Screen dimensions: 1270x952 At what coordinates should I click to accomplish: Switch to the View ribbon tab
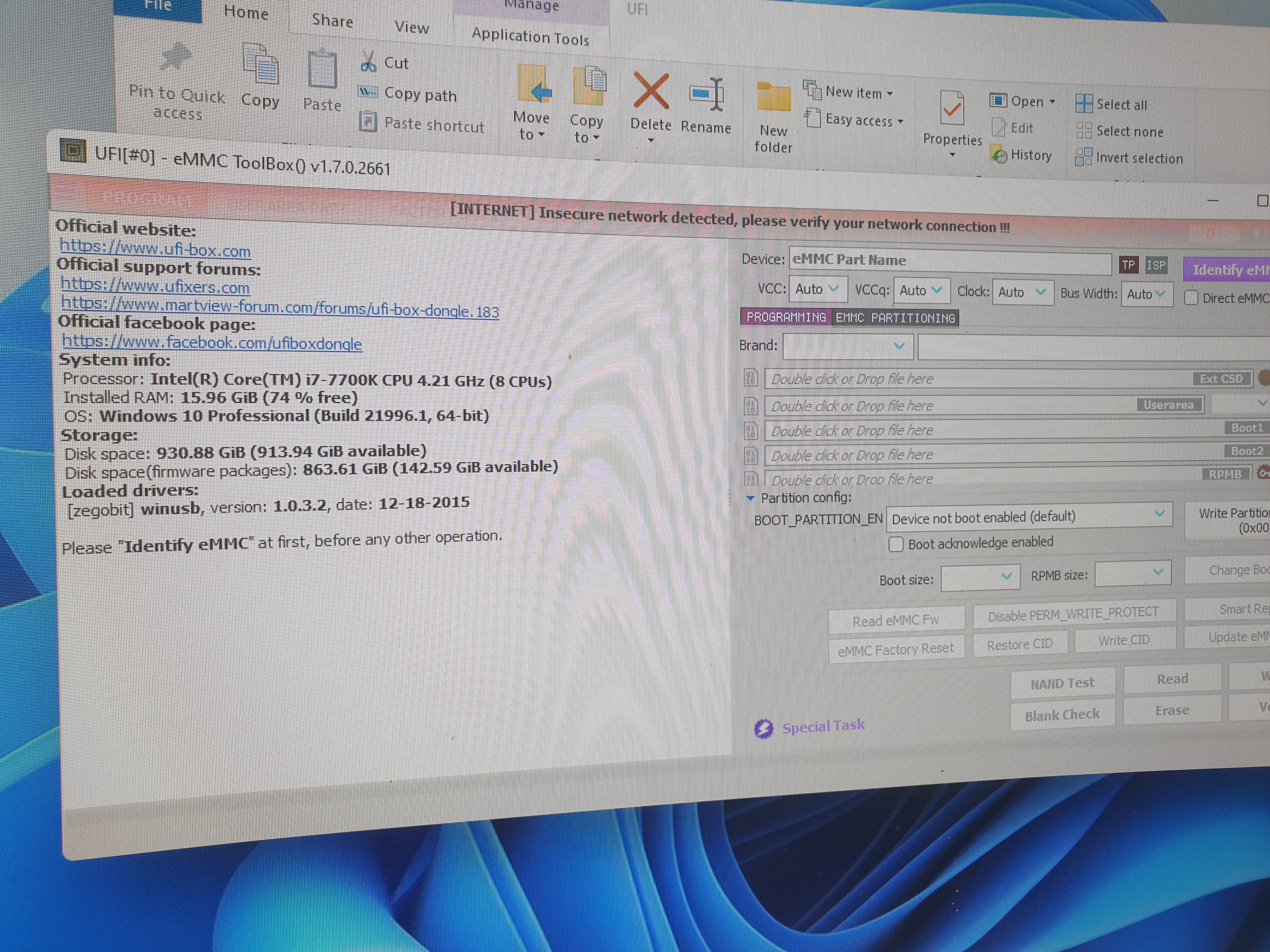pyautogui.click(x=412, y=27)
